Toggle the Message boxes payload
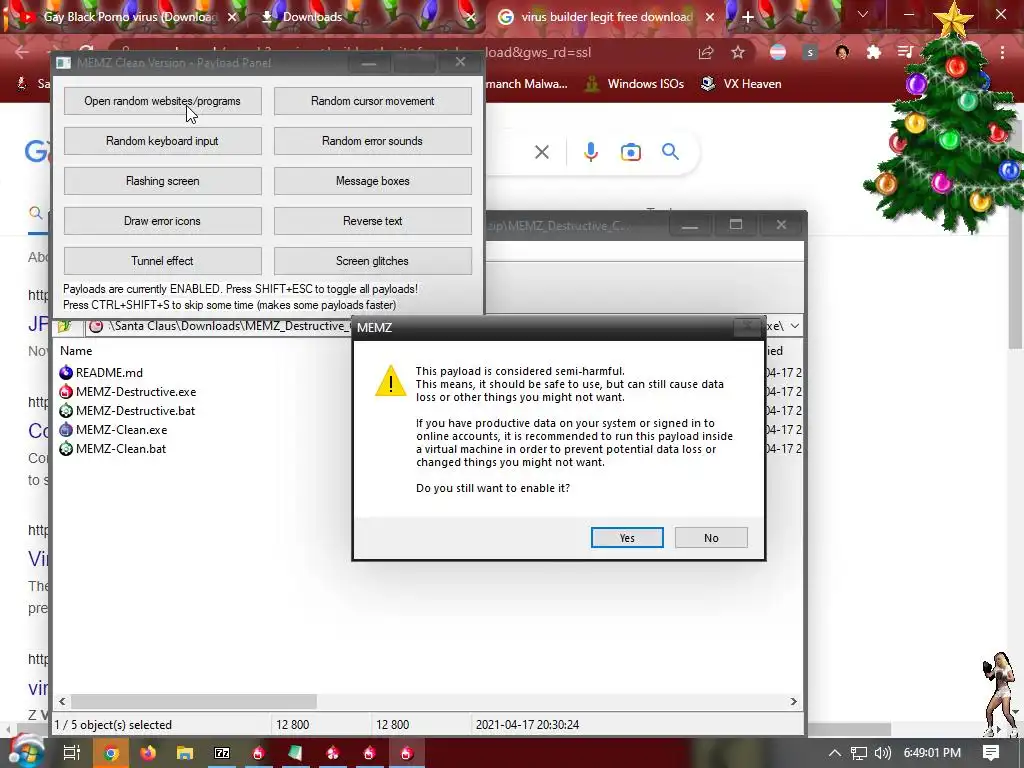This screenshot has height=768, width=1024. (x=373, y=181)
